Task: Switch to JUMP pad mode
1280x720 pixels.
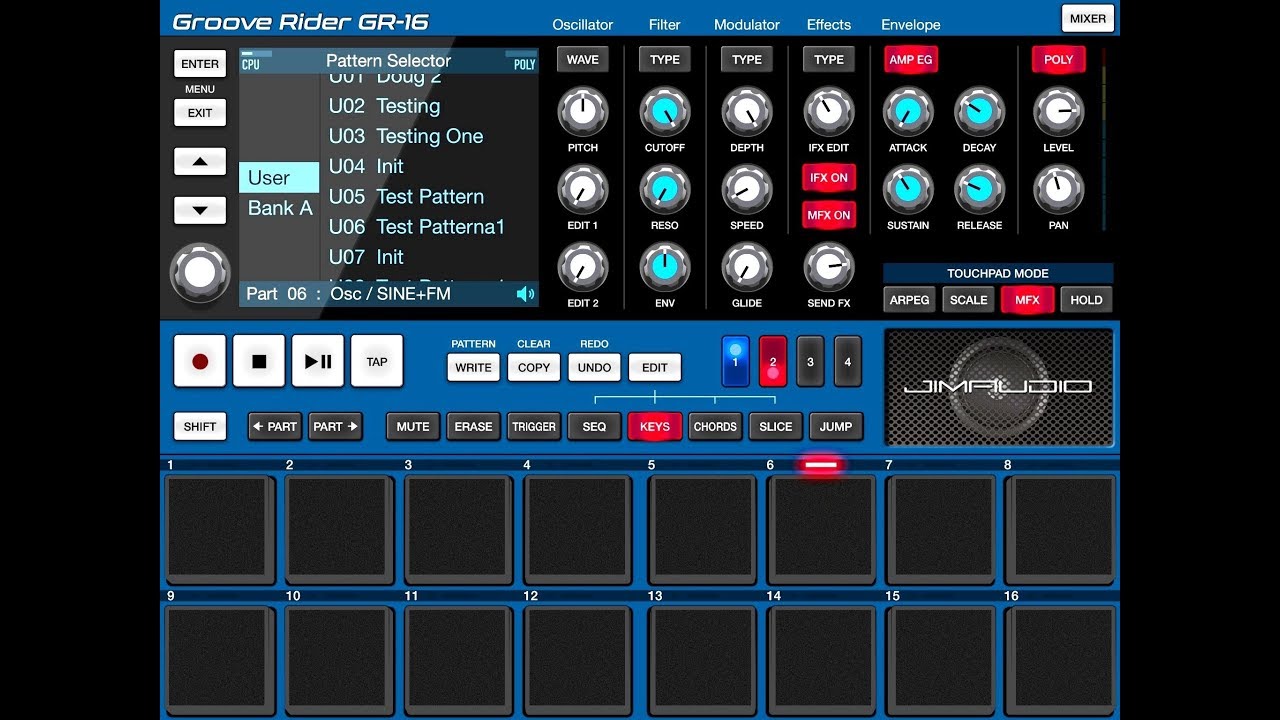Action: [836, 426]
